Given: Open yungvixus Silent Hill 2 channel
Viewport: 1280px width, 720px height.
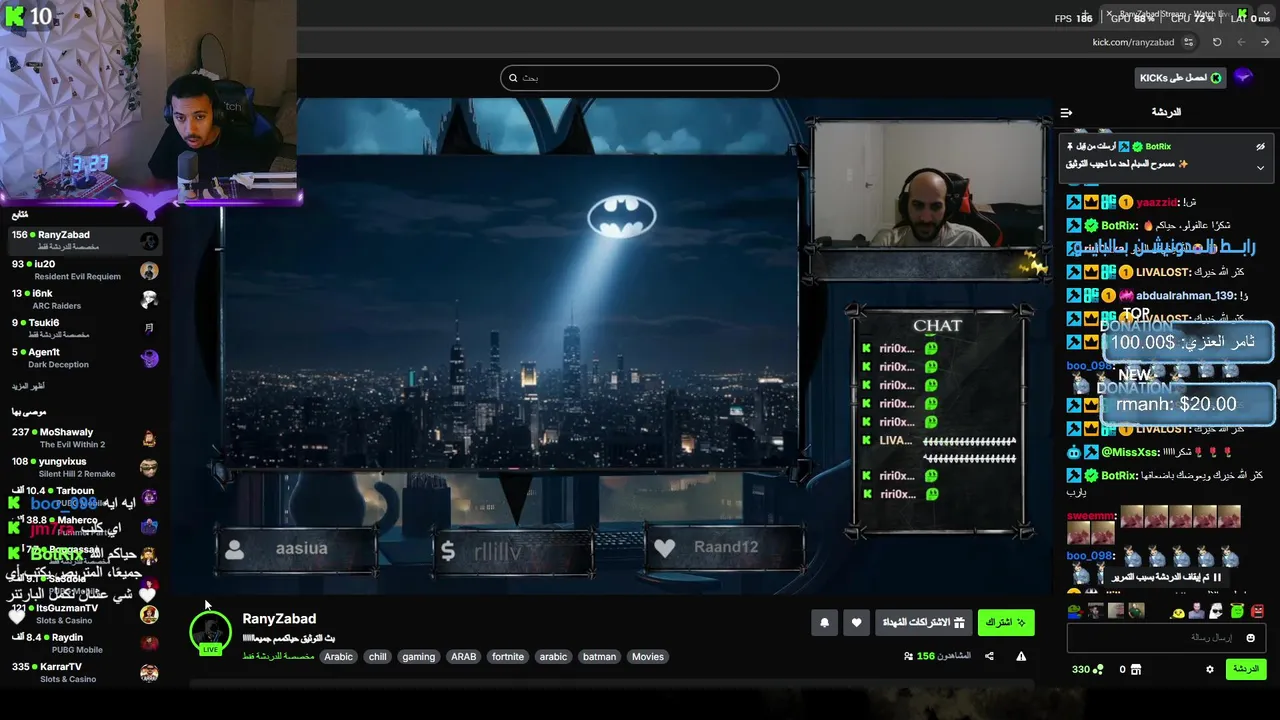Looking at the screenshot, I should [x=84, y=467].
